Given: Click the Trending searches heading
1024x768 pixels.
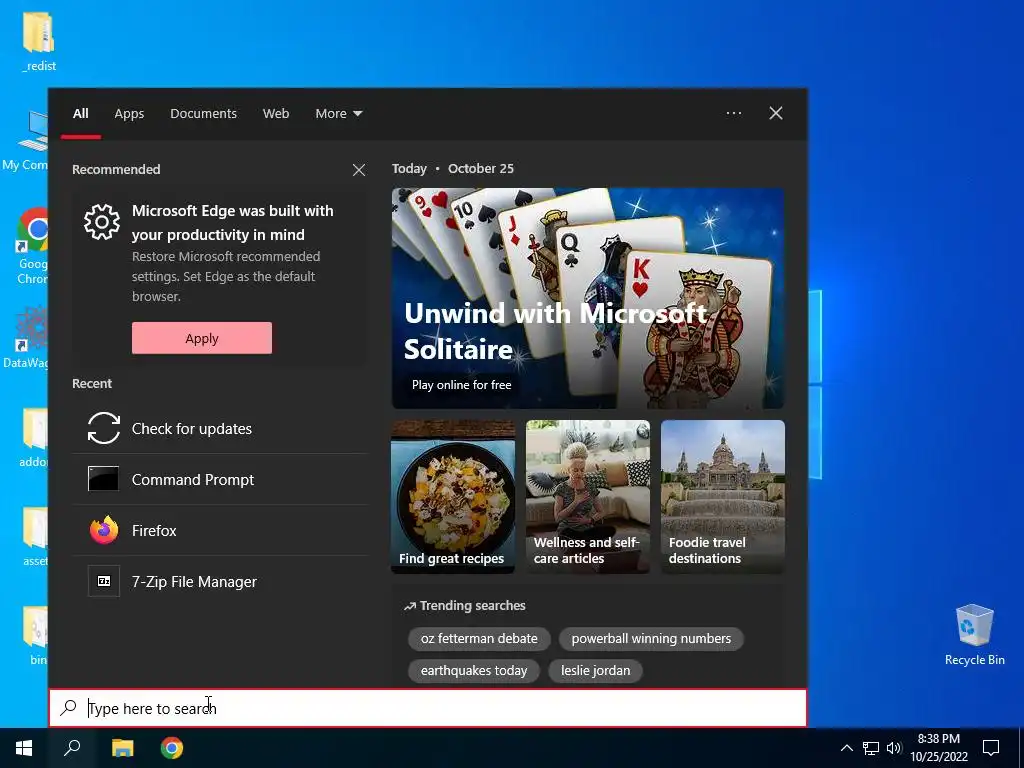Looking at the screenshot, I should click(473, 605).
